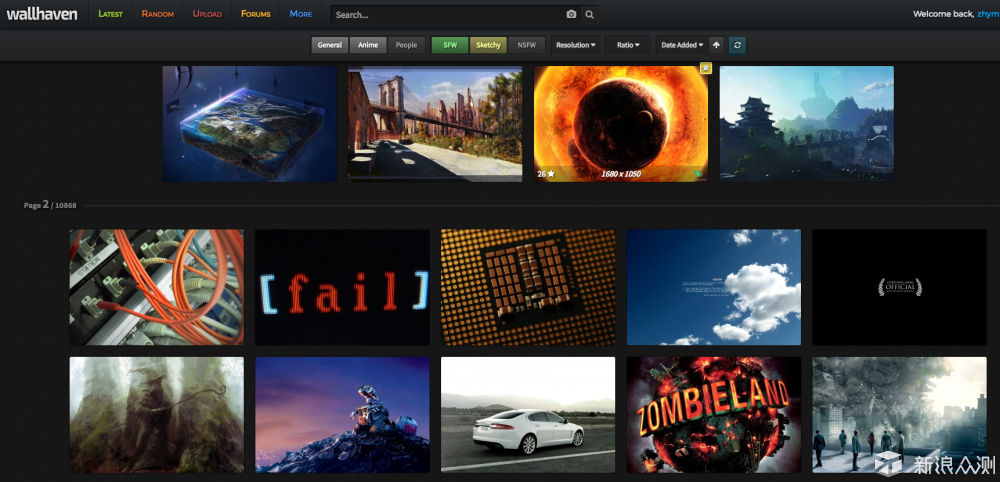This screenshot has width=1000, height=482.
Task: Open the misty forest warrior thumbnail
Action: pos(156,415)
